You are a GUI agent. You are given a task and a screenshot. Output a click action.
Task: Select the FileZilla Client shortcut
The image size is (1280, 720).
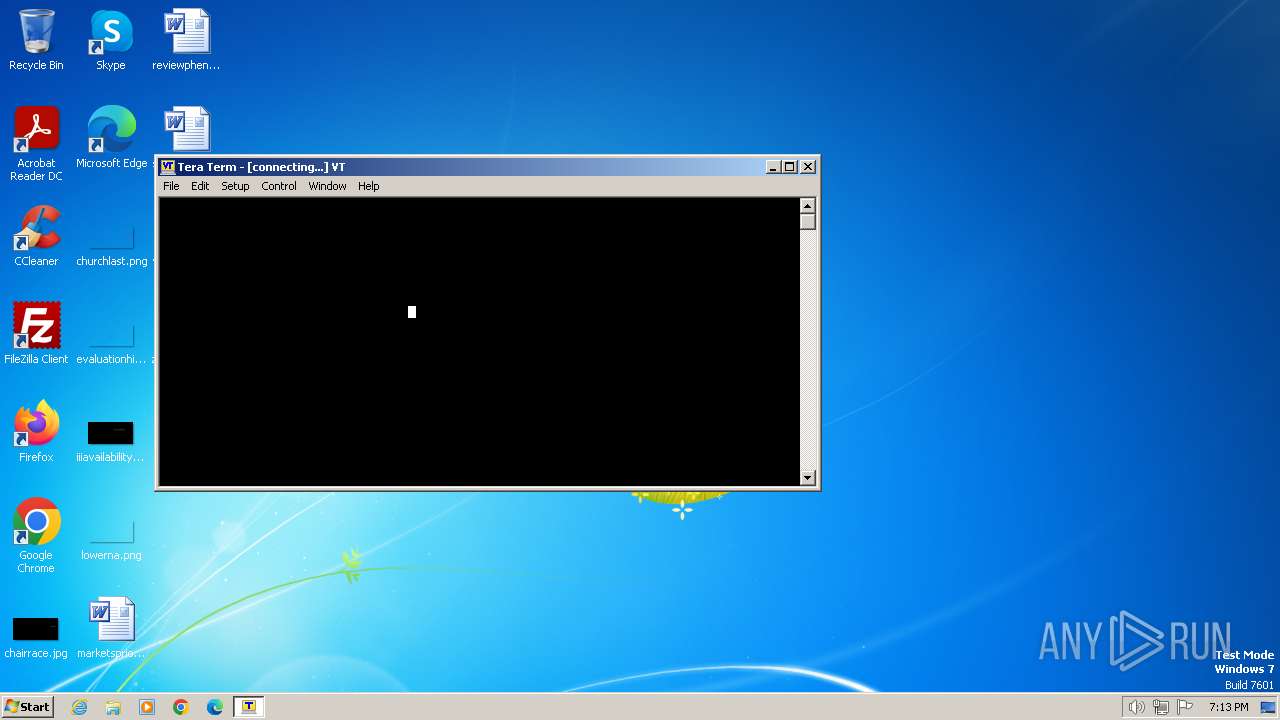point(36,334)
